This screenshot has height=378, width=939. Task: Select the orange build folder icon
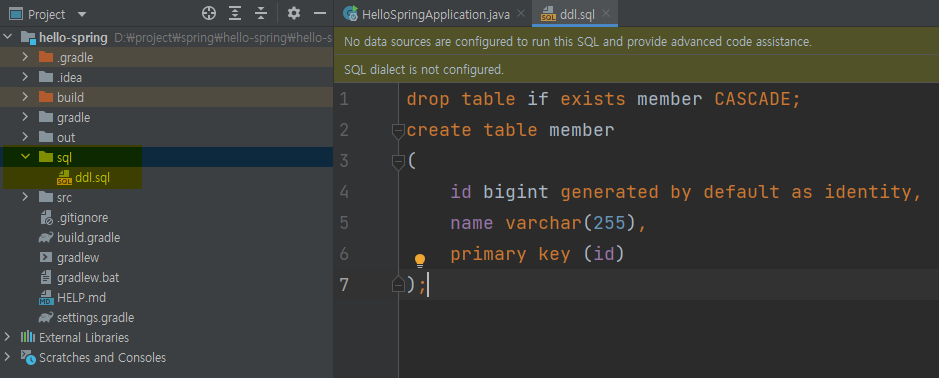tap(46, 97)
